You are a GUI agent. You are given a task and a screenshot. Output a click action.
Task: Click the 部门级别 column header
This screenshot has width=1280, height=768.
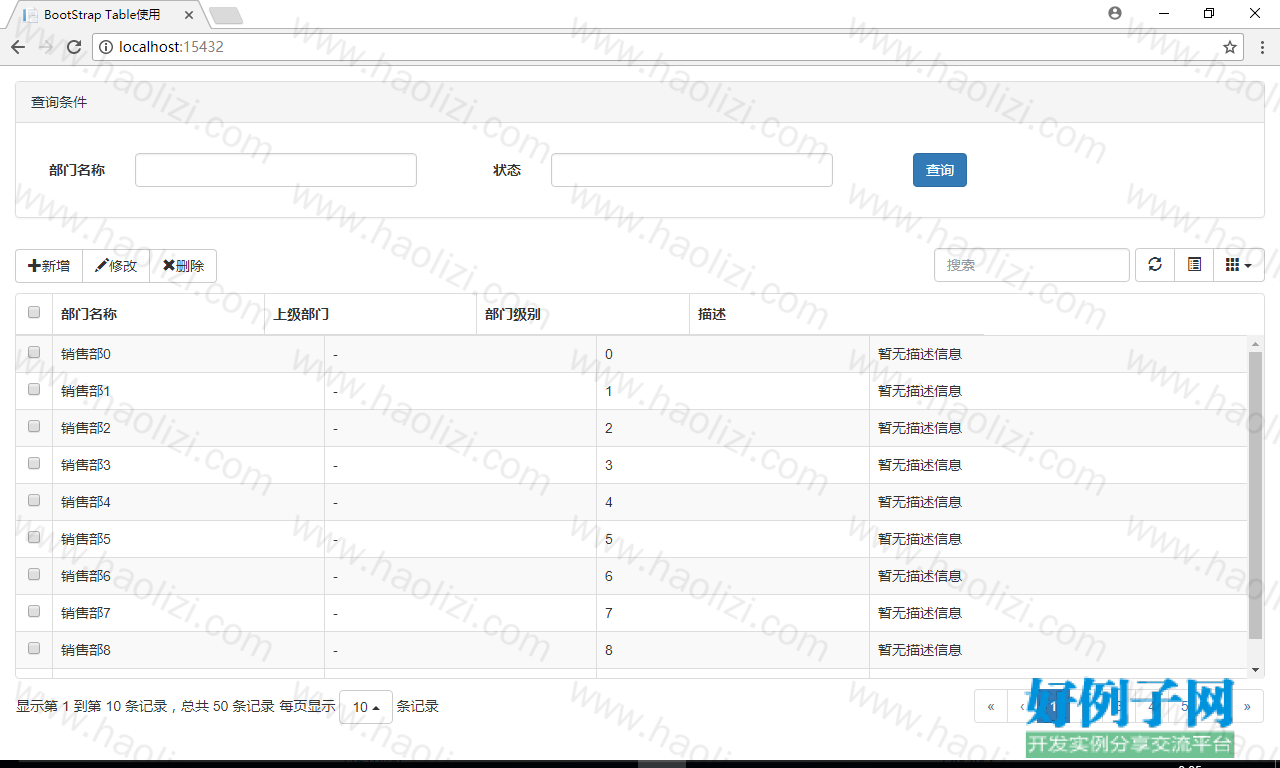point(583,314)
